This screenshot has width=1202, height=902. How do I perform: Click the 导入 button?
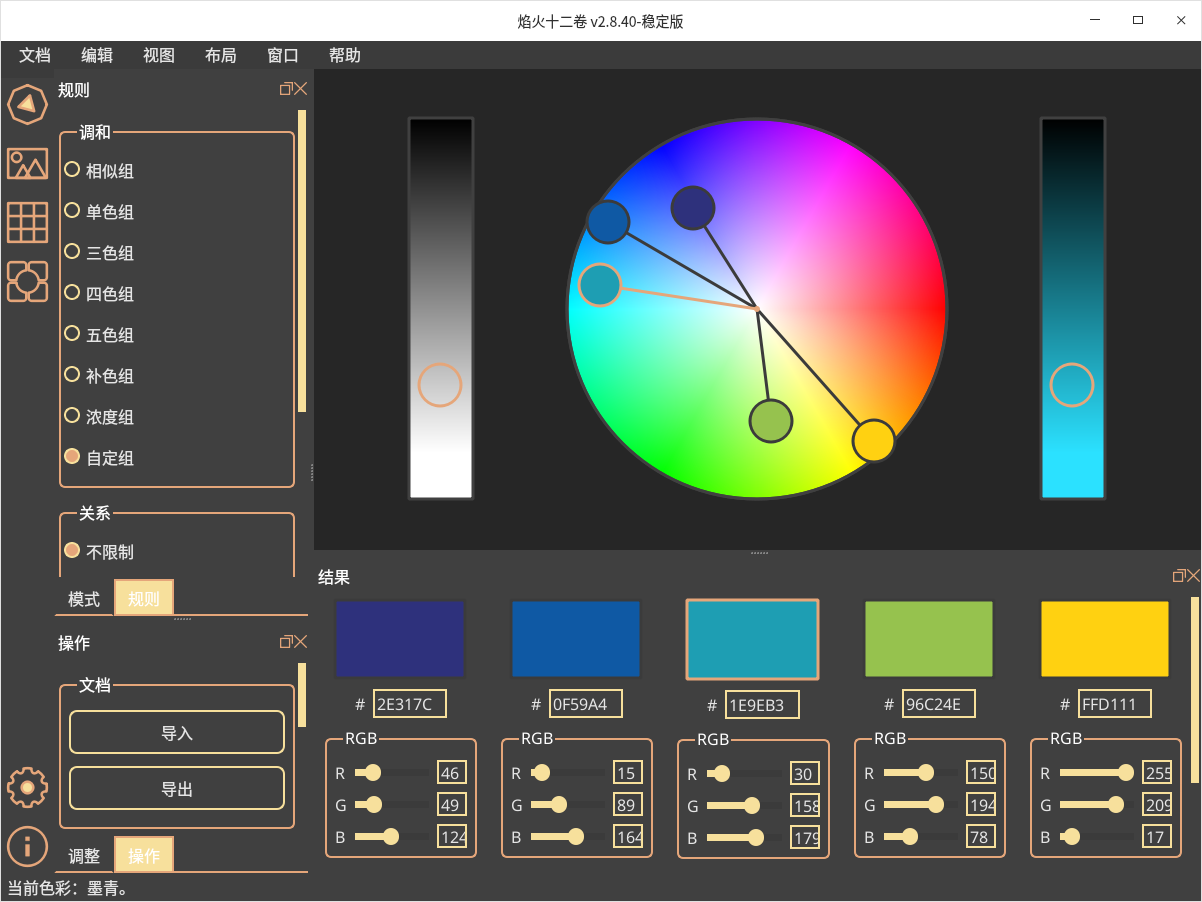pos(177,733)
